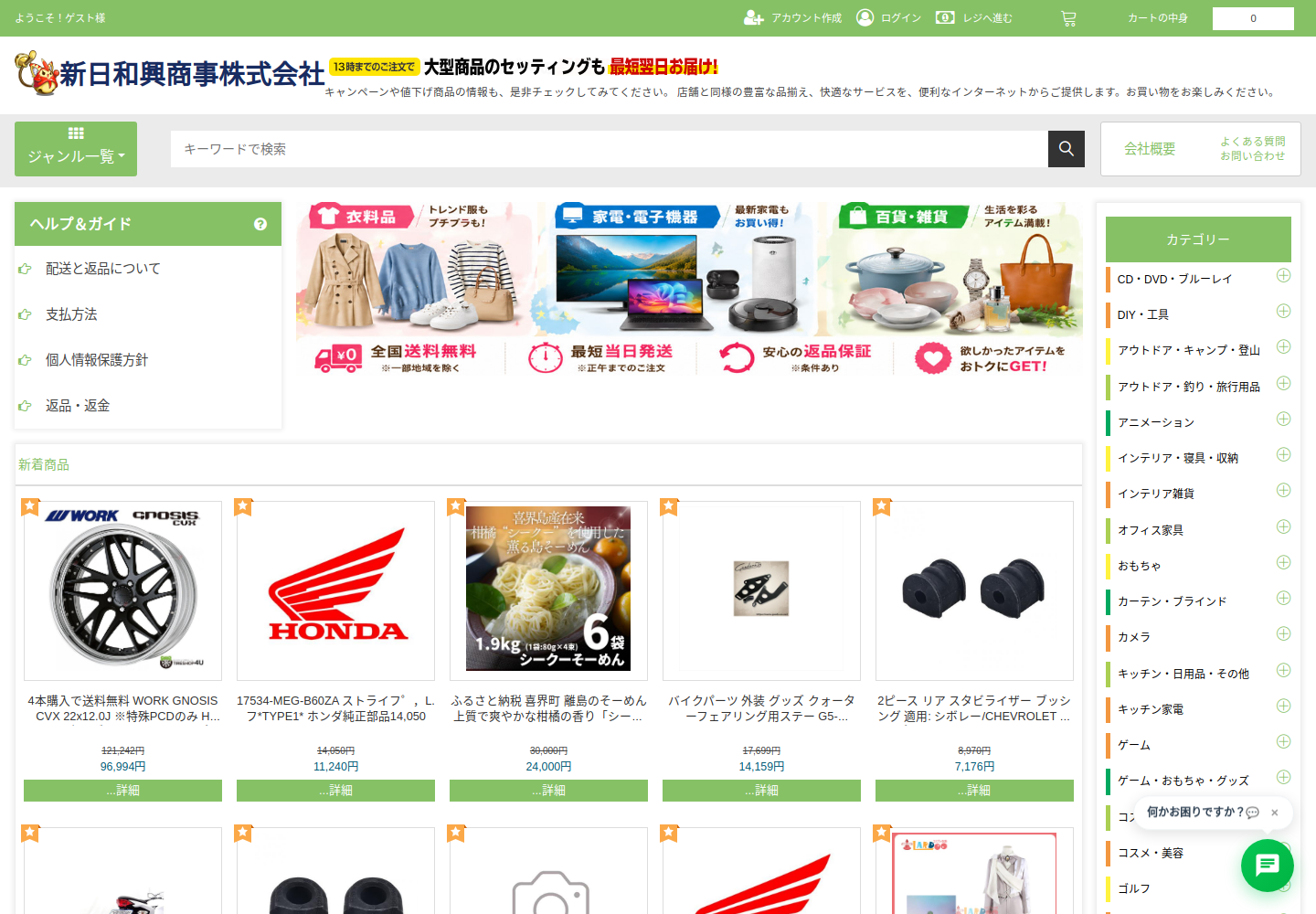This screenshot has height=914, width=1316.
Task: Expand the CD・DVD・ブルーレイ category
Action: point(1283,275)
